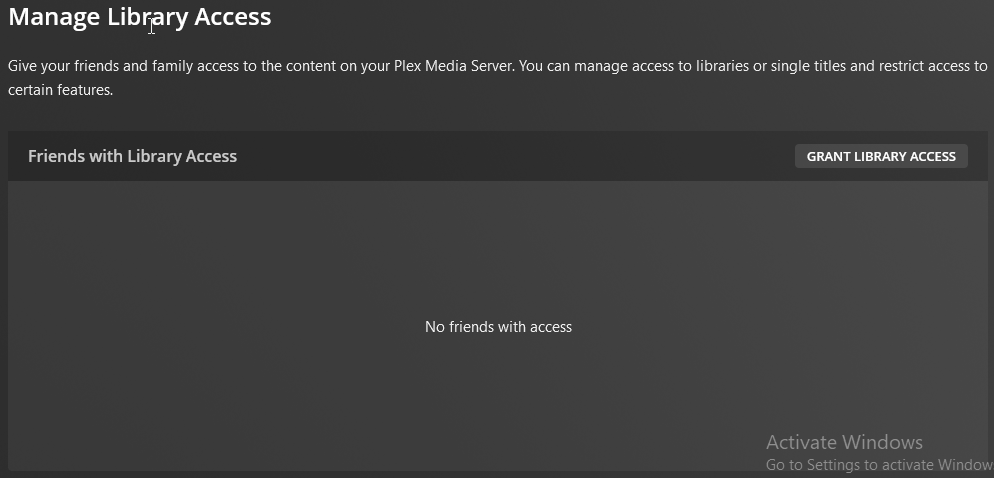Click the word 'Give' starting the description

[23, 66]
